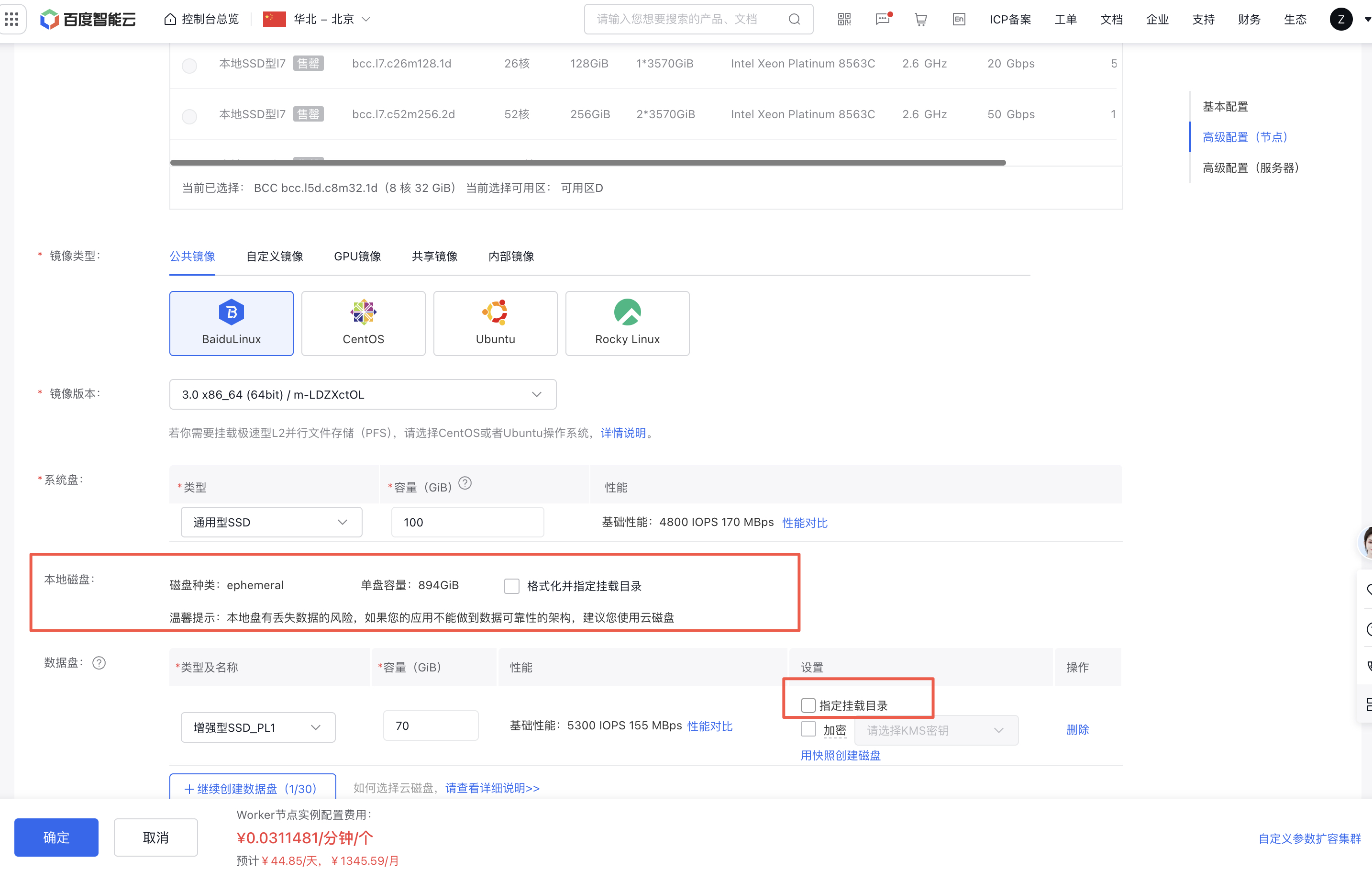Click the cancel button

[155, 837]
